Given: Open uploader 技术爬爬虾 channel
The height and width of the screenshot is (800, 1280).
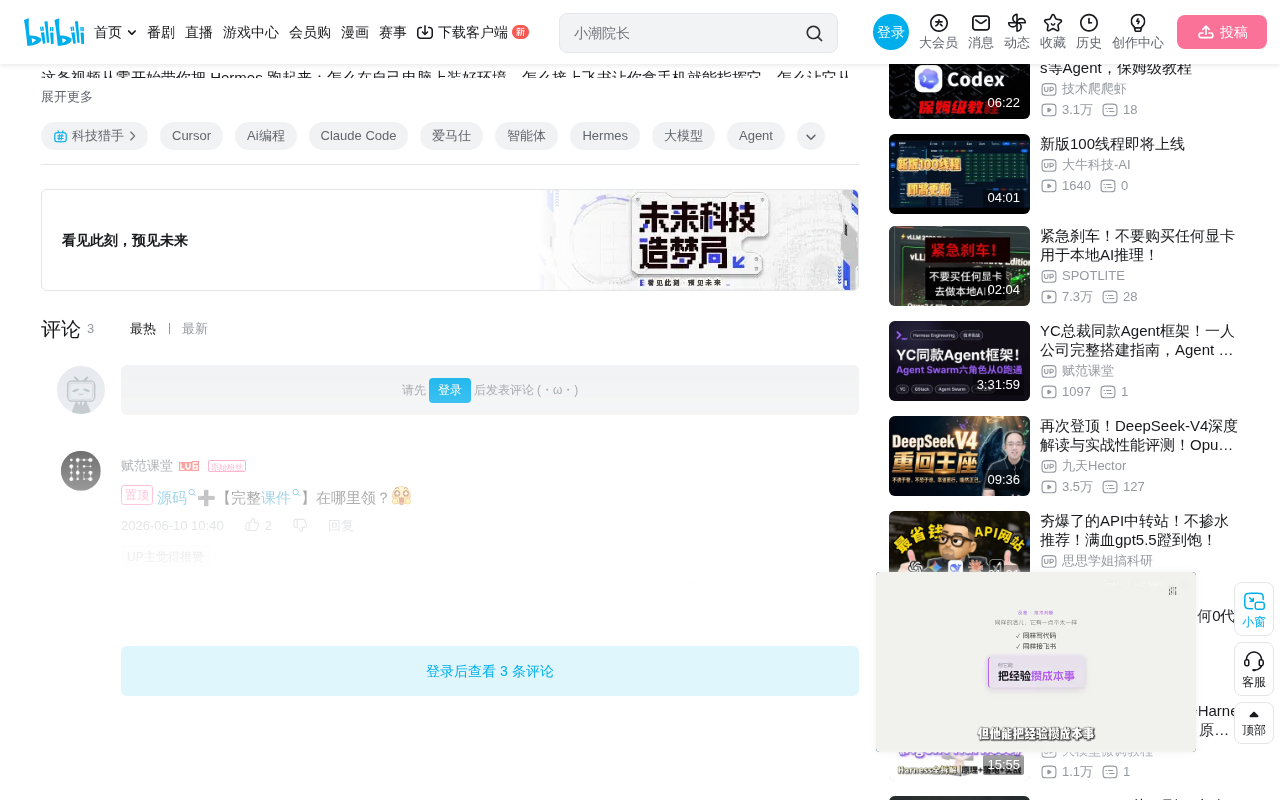Looking at the screenshot, I should point(1094,89).
